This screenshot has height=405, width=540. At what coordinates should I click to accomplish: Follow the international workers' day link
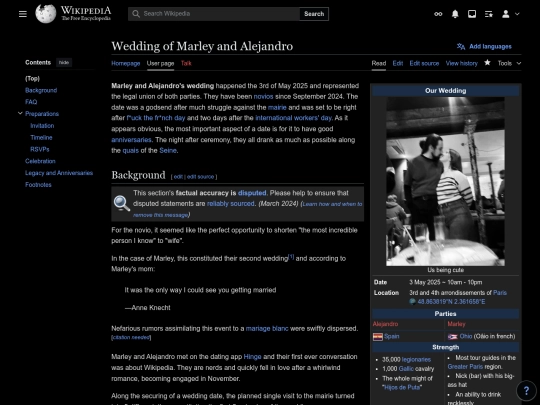tap(293, 118)
